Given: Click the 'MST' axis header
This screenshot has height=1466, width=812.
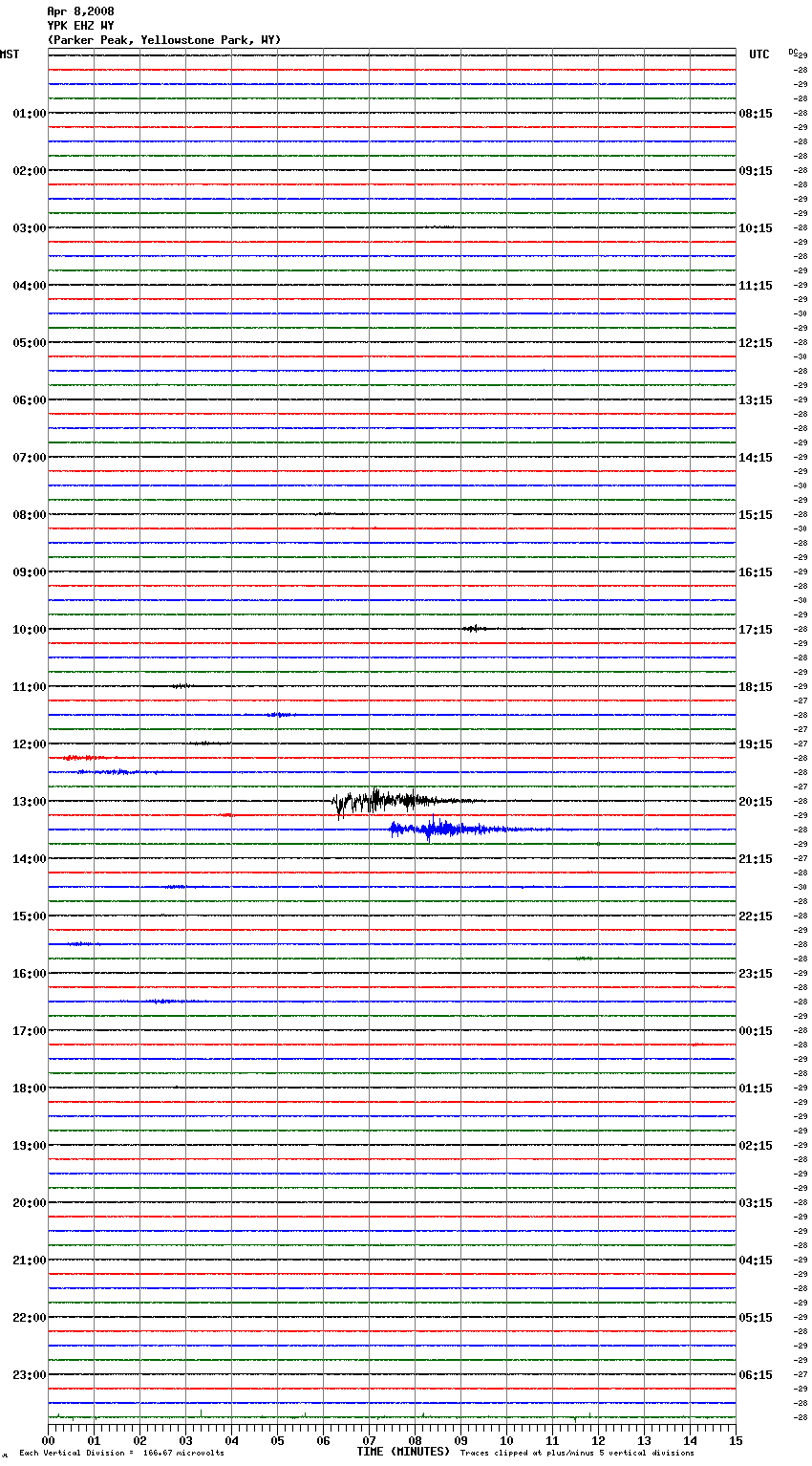Looking at the screenshot, I should (10, 54).
